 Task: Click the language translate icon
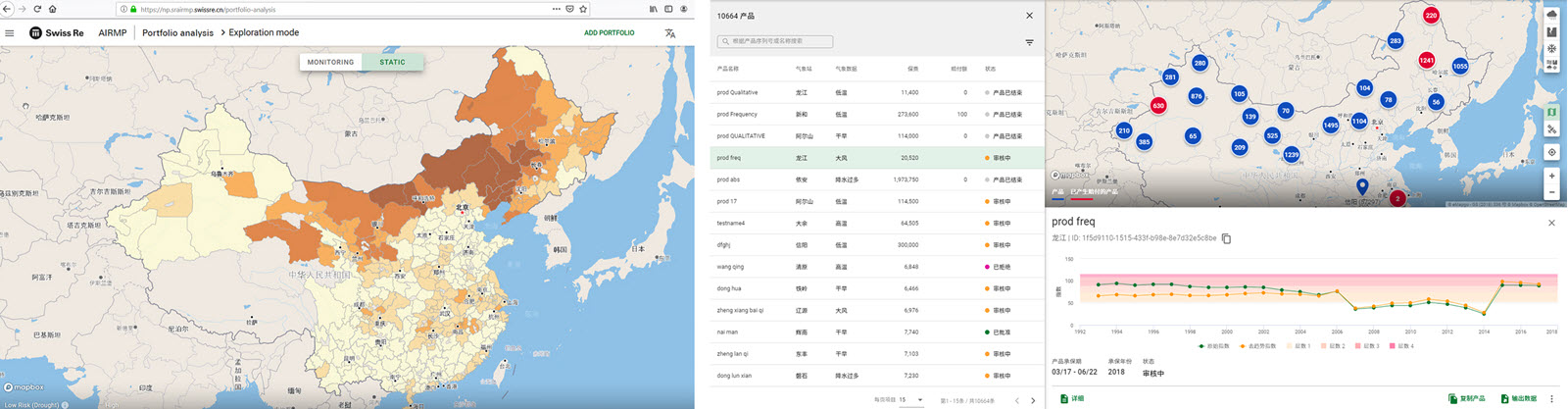[670, 33]
